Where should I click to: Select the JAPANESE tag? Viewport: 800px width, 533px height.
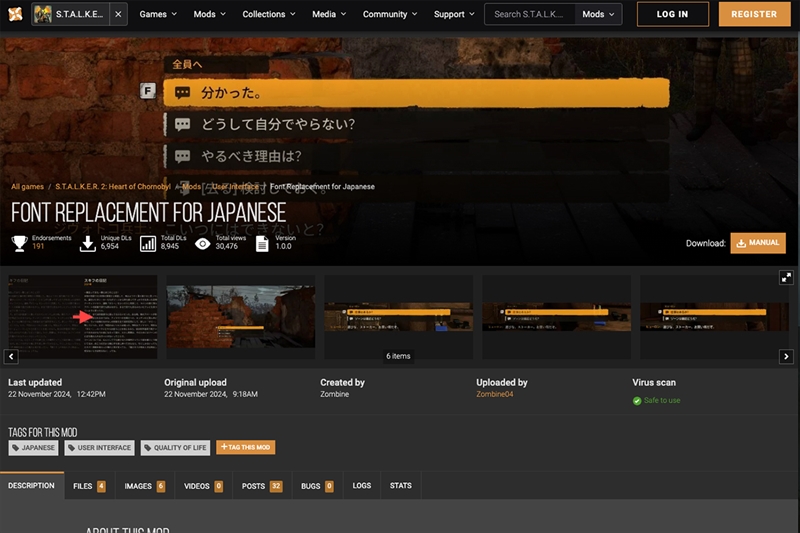(x=33, y=448)
